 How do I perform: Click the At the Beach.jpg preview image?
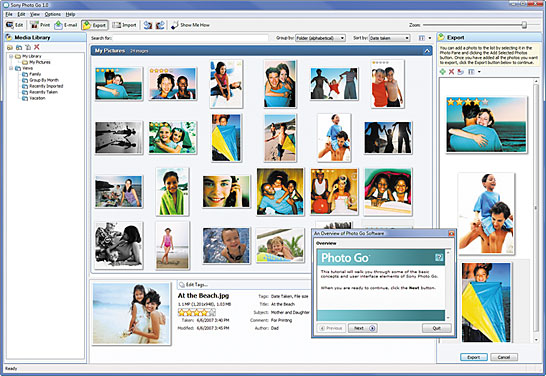(x=132, y=313)
